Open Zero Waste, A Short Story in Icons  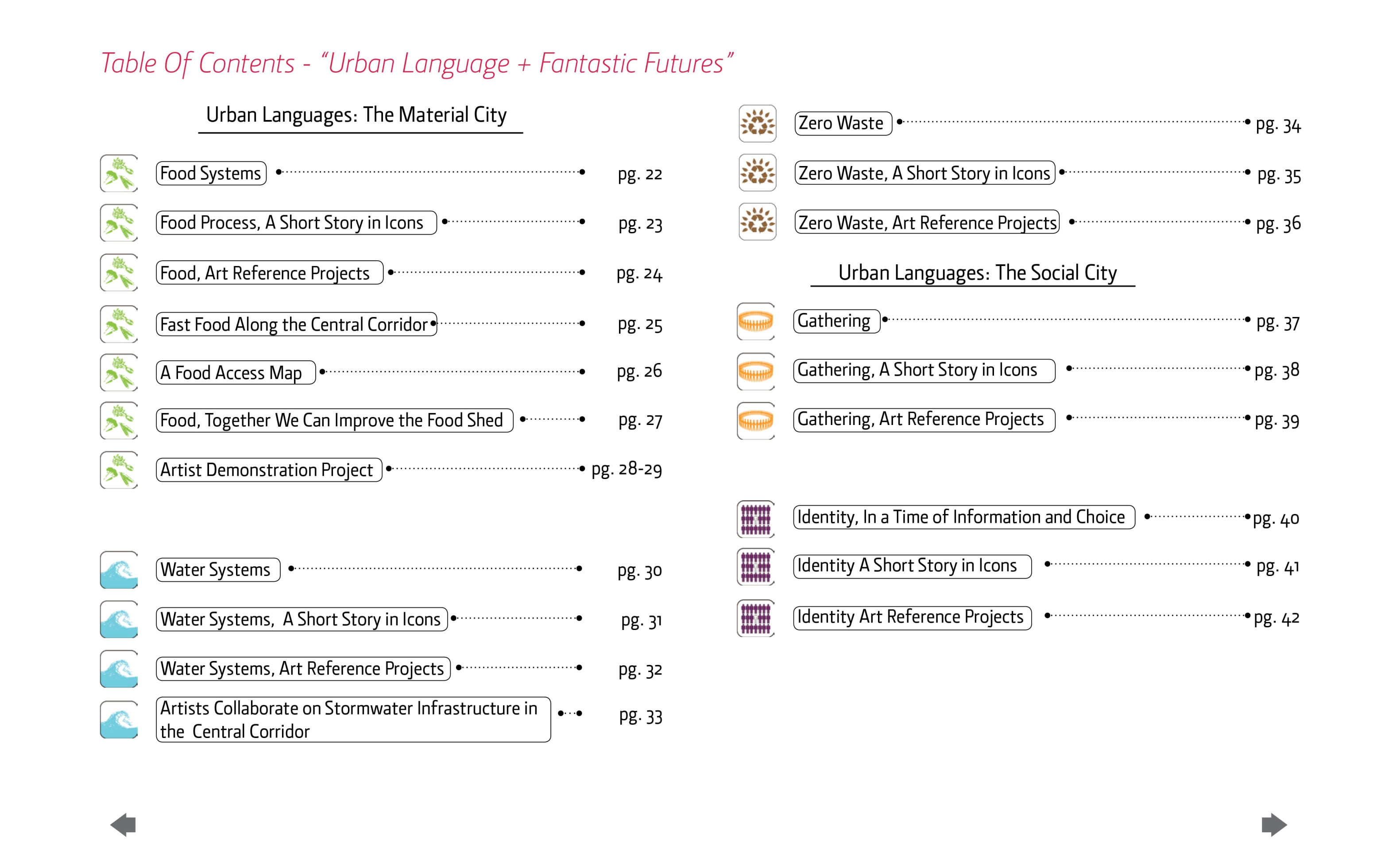click(924, 173)
